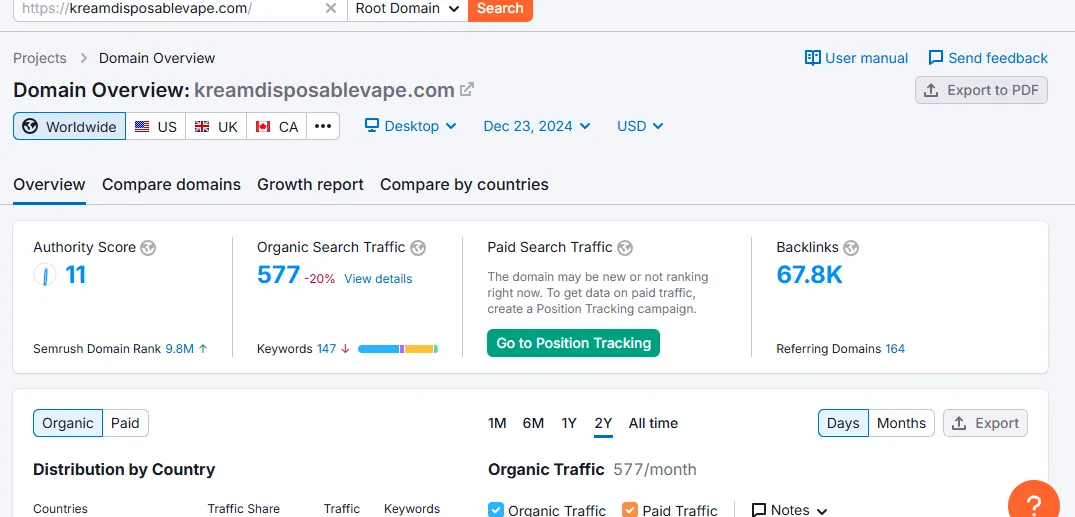This screenshot has width=1075, height=517.
Task: Switch chart to Paid view
Action: pos(125,423)
